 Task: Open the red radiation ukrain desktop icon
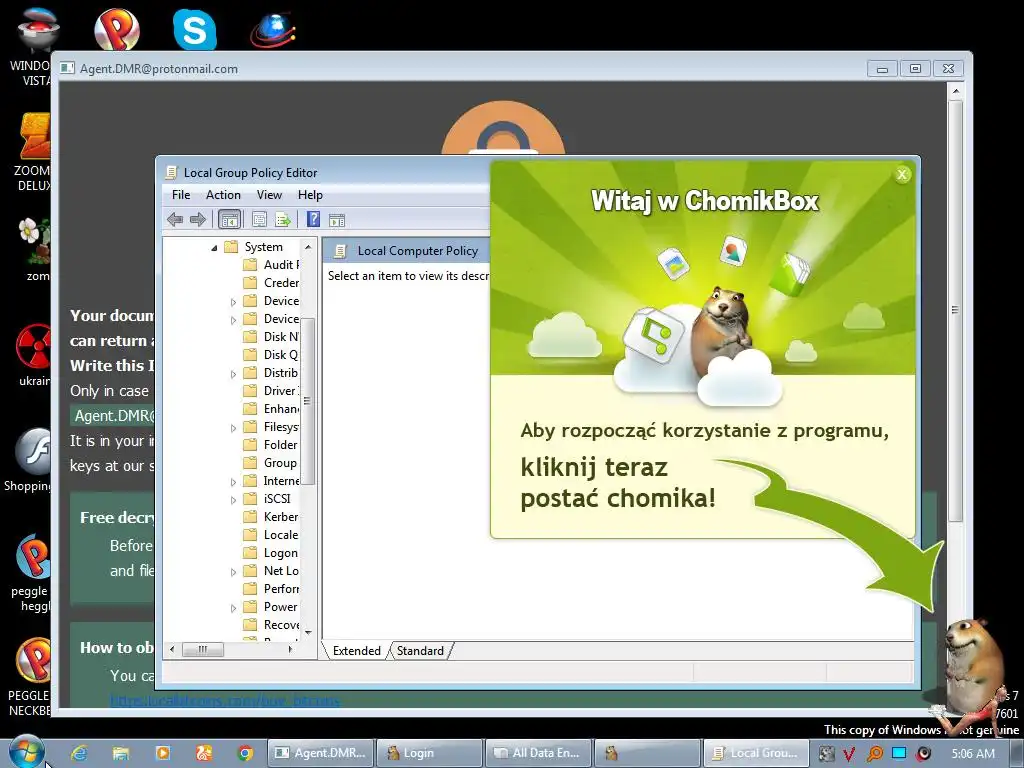(33, 355)
